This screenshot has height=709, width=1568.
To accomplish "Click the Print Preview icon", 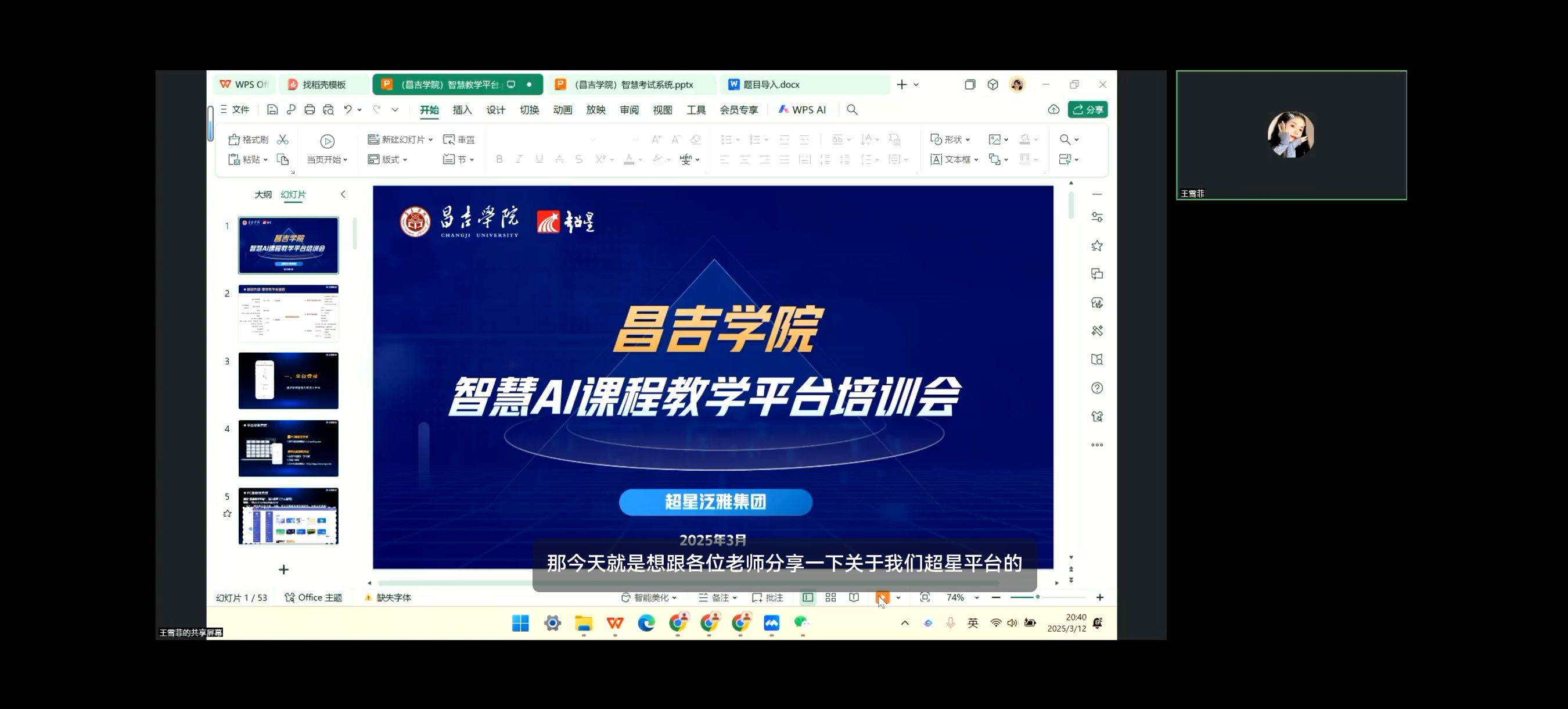I will [328, 110].
